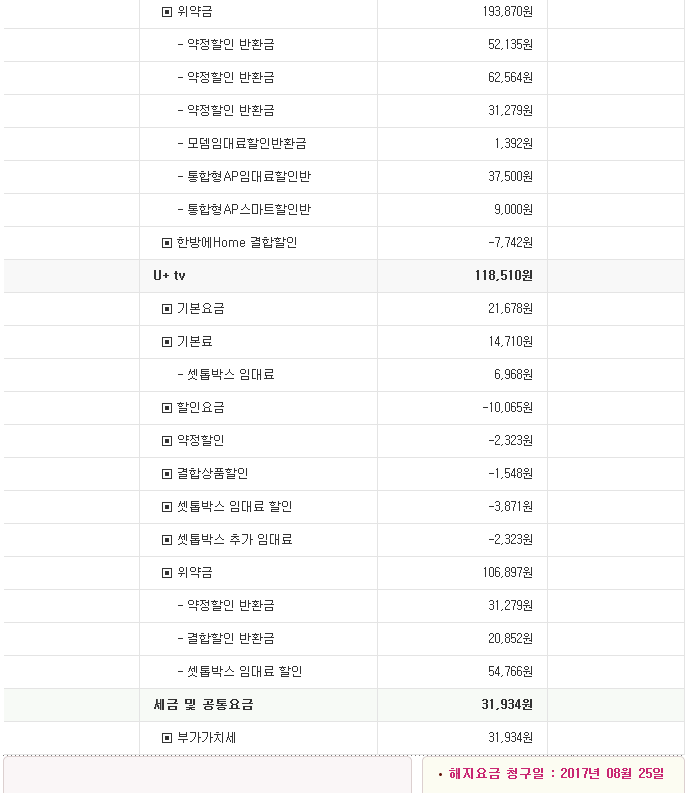Click the U+ tv total amount 118,510원

[504, 276]
